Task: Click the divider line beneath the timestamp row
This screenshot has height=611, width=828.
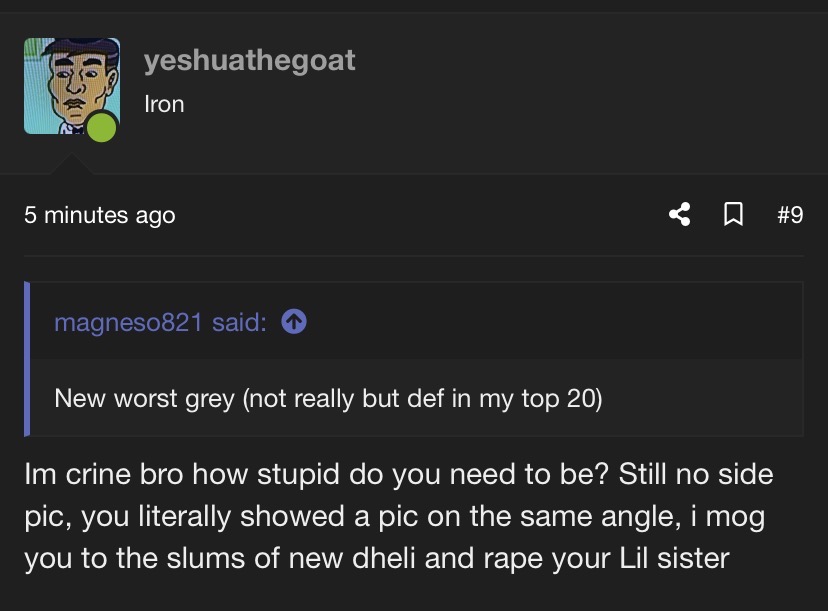Action: pos(414,255)
